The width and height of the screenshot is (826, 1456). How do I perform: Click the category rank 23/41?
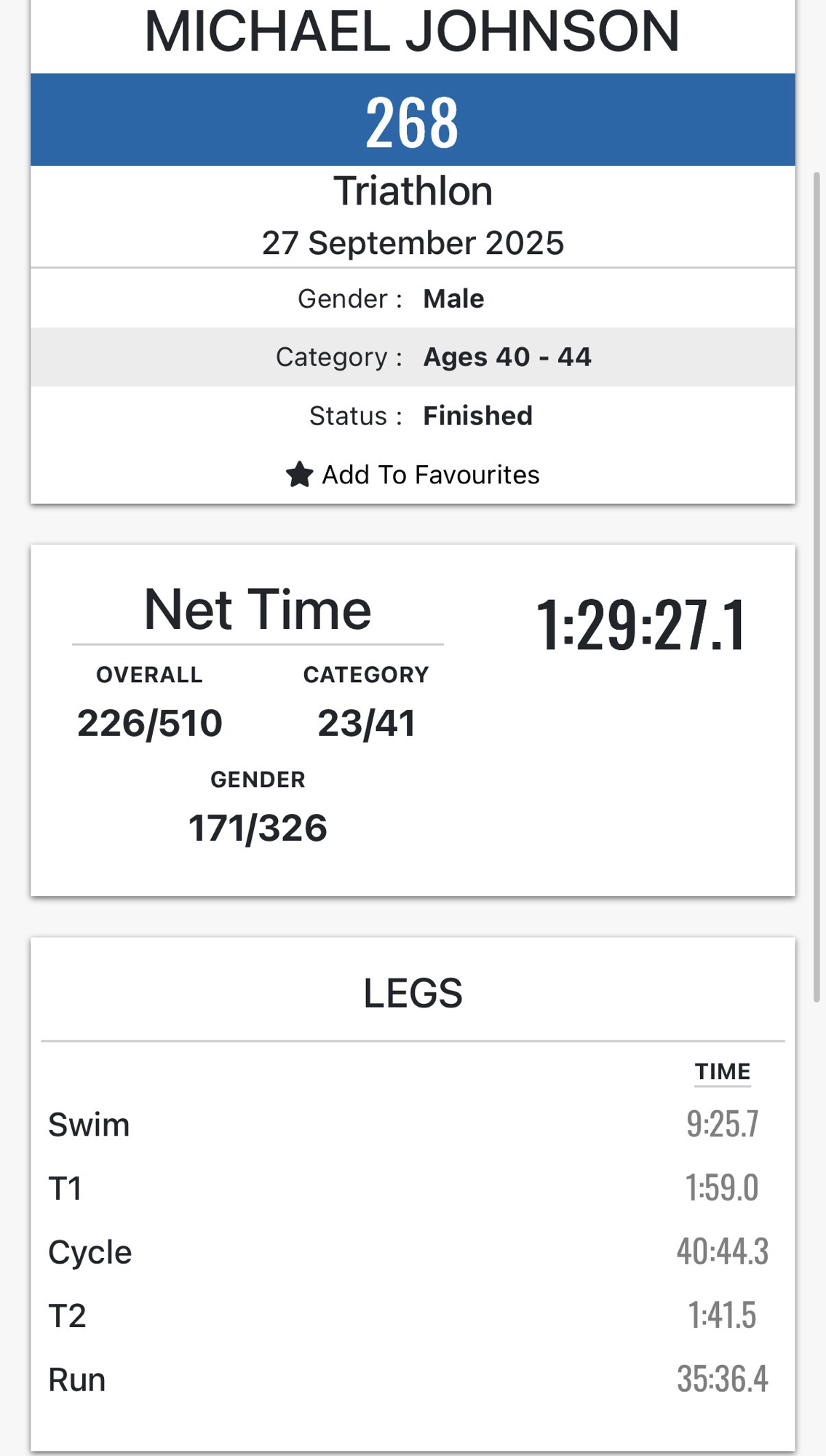point(366,723)
